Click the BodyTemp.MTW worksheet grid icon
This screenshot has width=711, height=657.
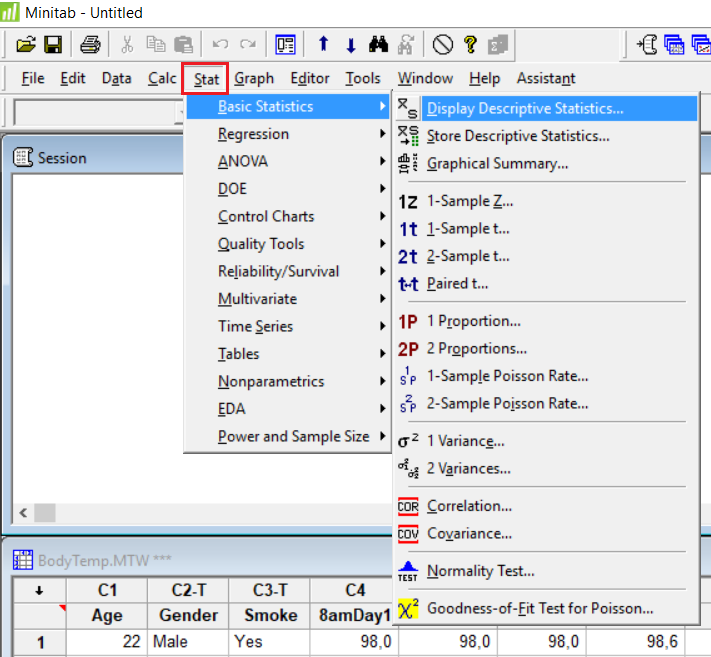tap(23, 560)
